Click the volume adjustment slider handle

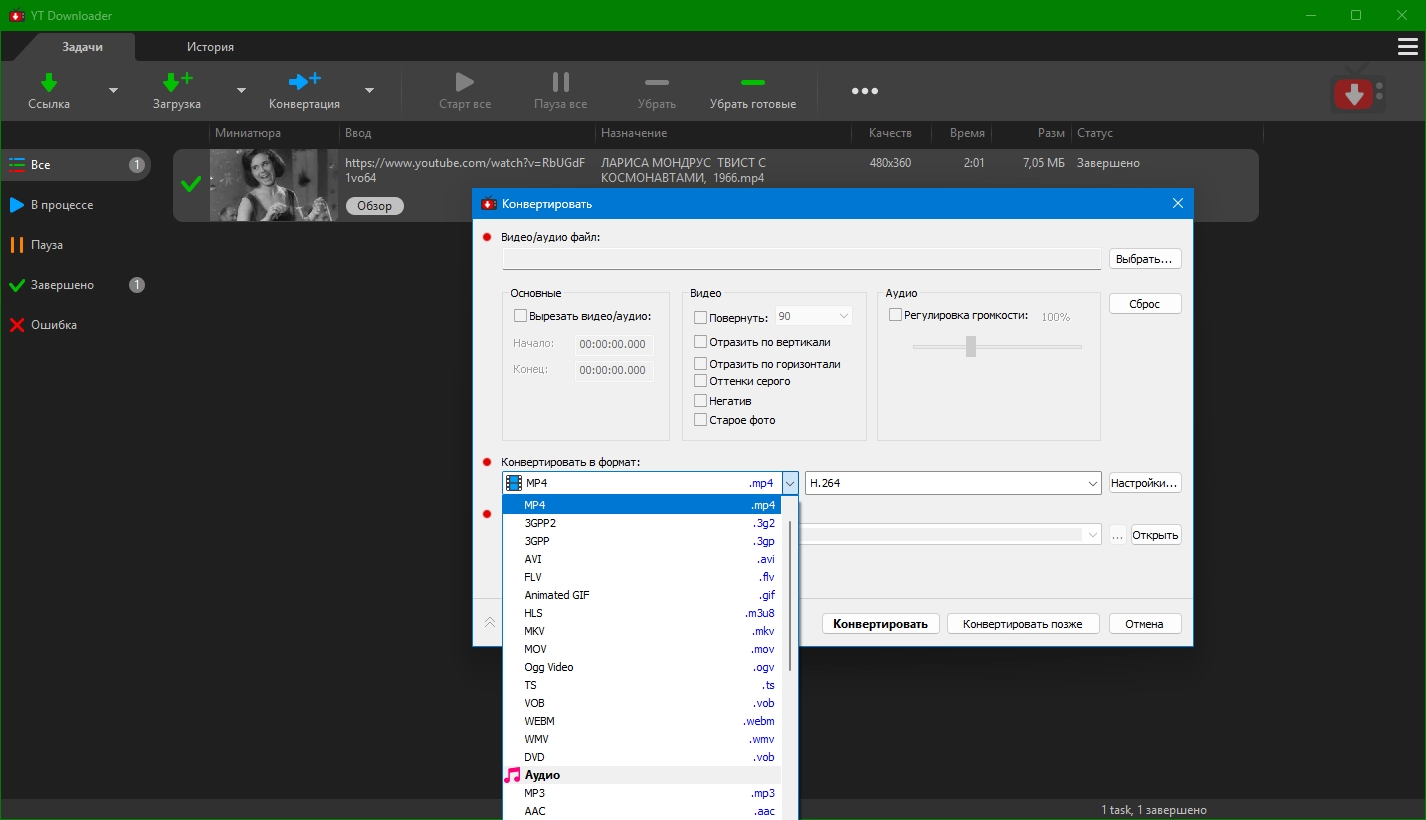(970, 346)
